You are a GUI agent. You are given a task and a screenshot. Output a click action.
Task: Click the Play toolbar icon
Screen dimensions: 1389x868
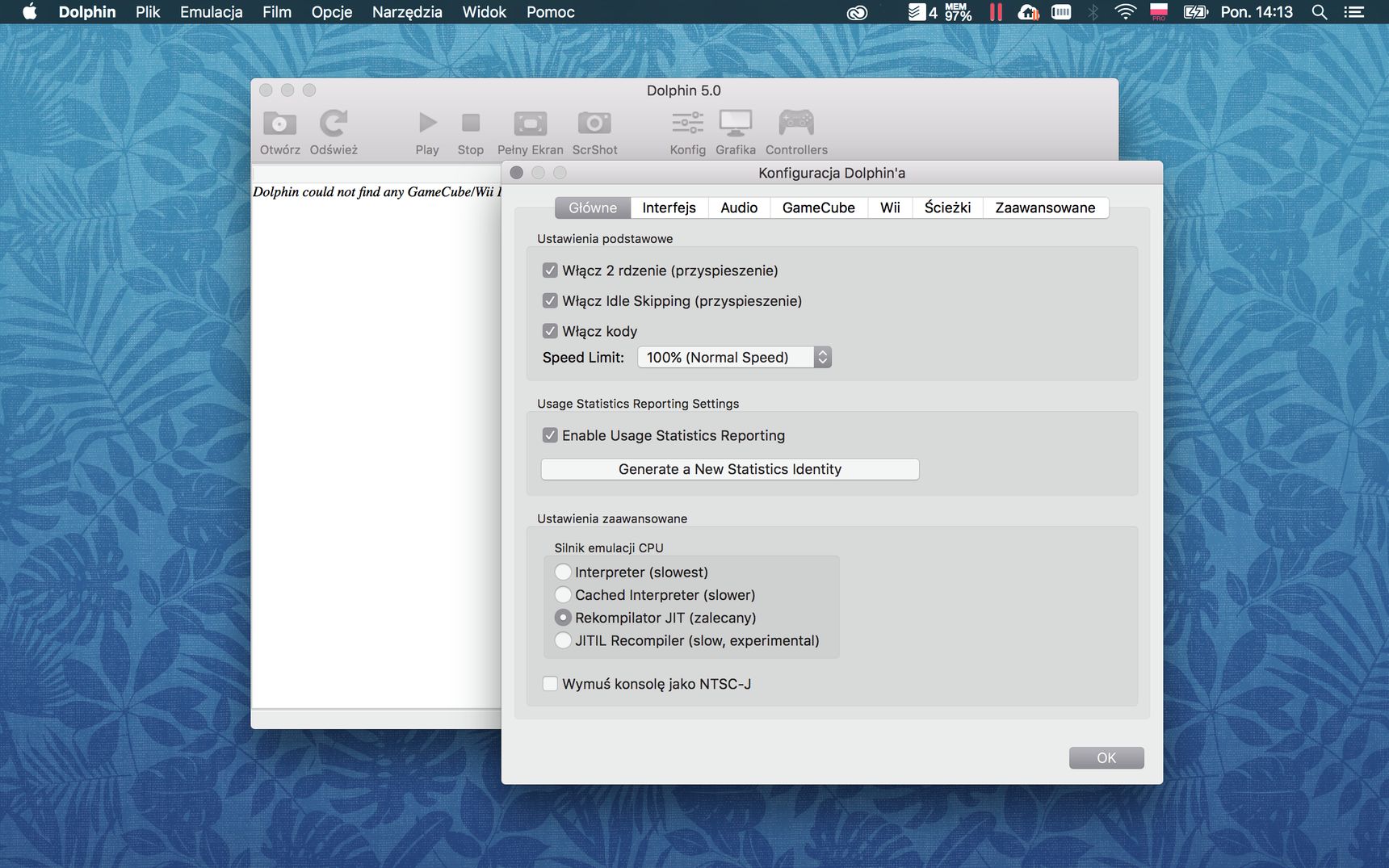[x=427, y=123]
